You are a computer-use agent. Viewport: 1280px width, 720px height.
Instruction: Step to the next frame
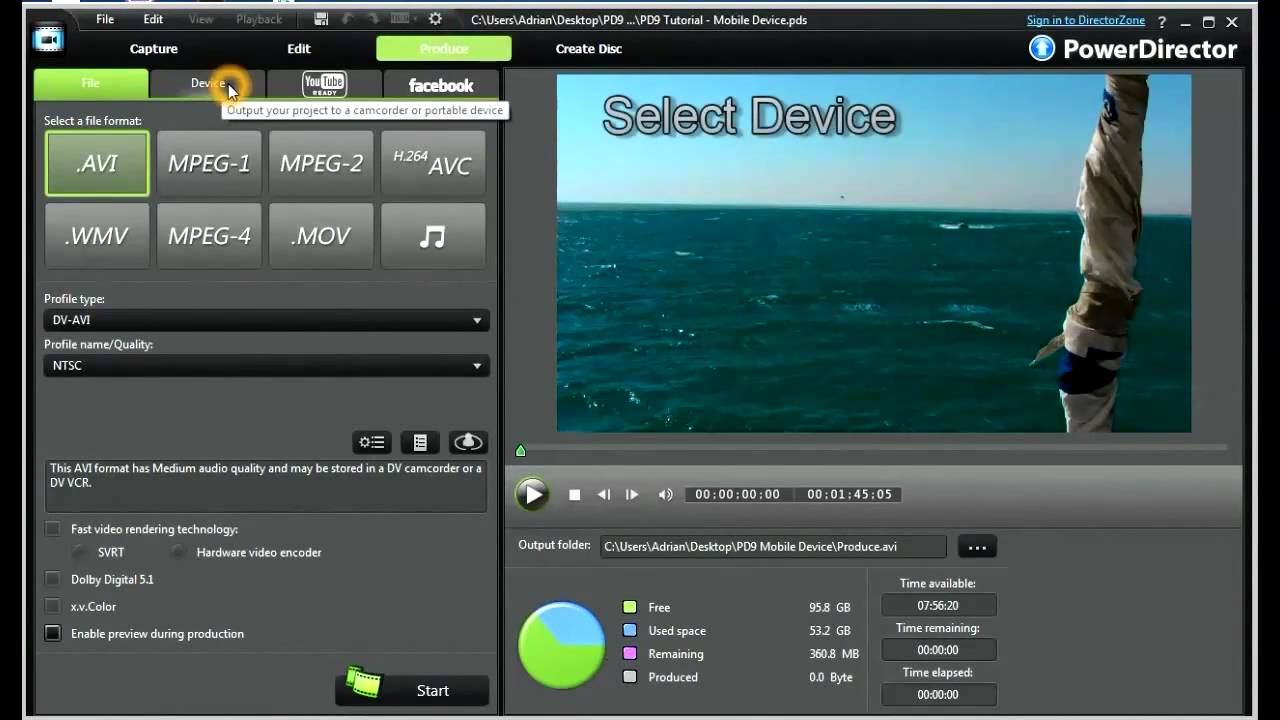coord(632,494)
